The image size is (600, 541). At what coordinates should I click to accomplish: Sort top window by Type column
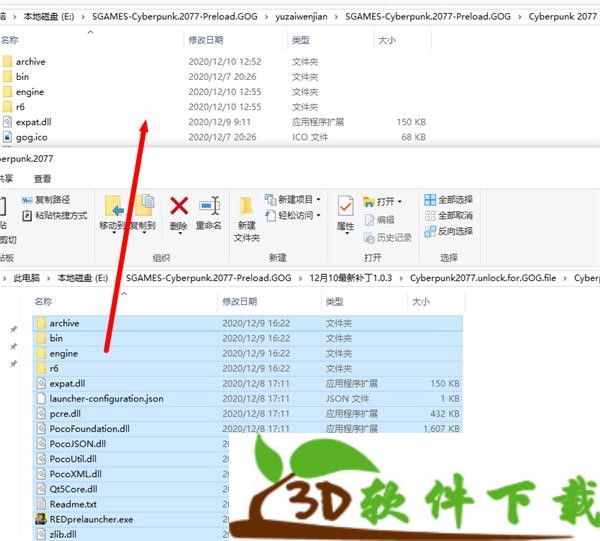pos(300,40)
